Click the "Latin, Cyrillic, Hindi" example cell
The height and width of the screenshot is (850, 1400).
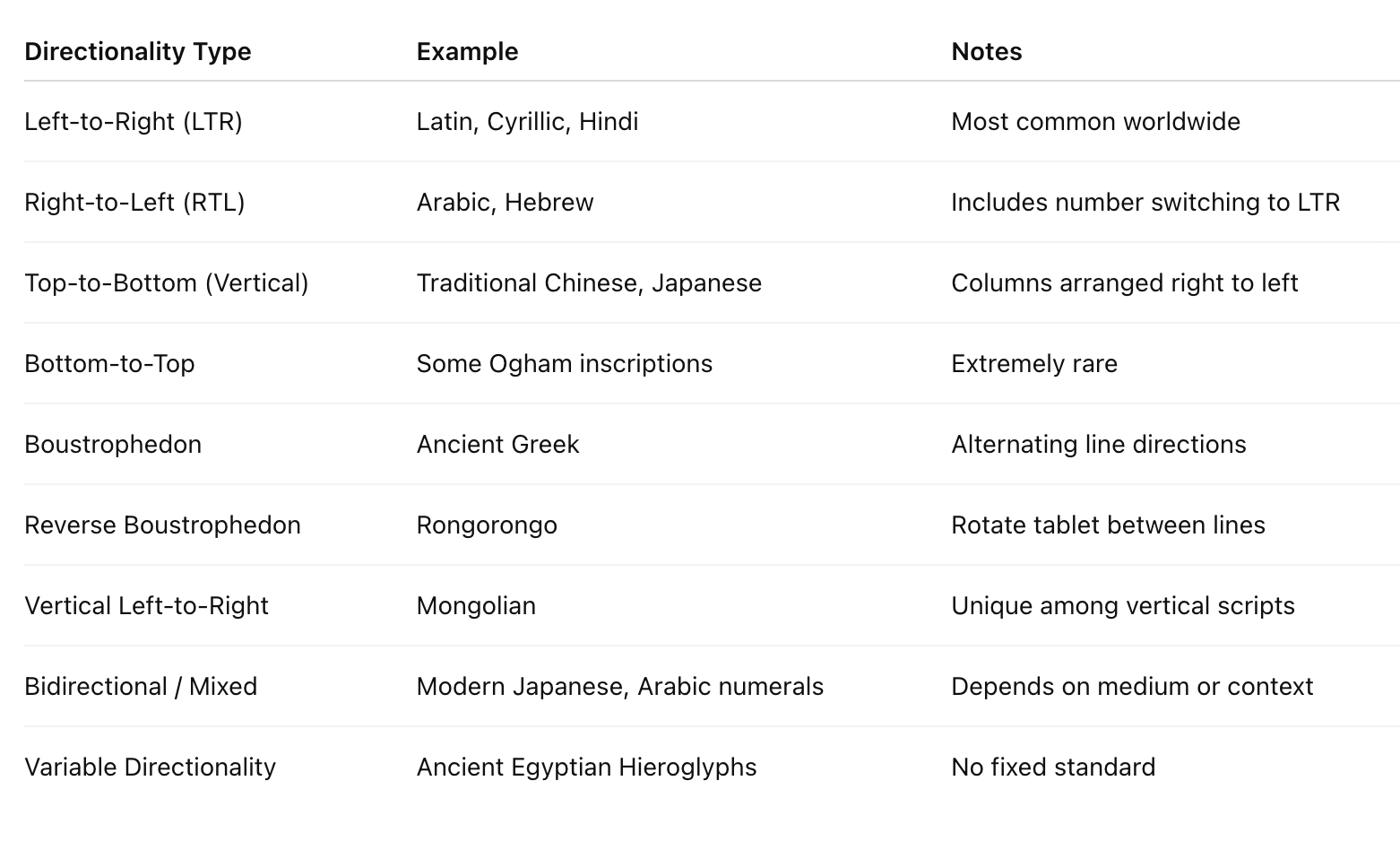527,122
